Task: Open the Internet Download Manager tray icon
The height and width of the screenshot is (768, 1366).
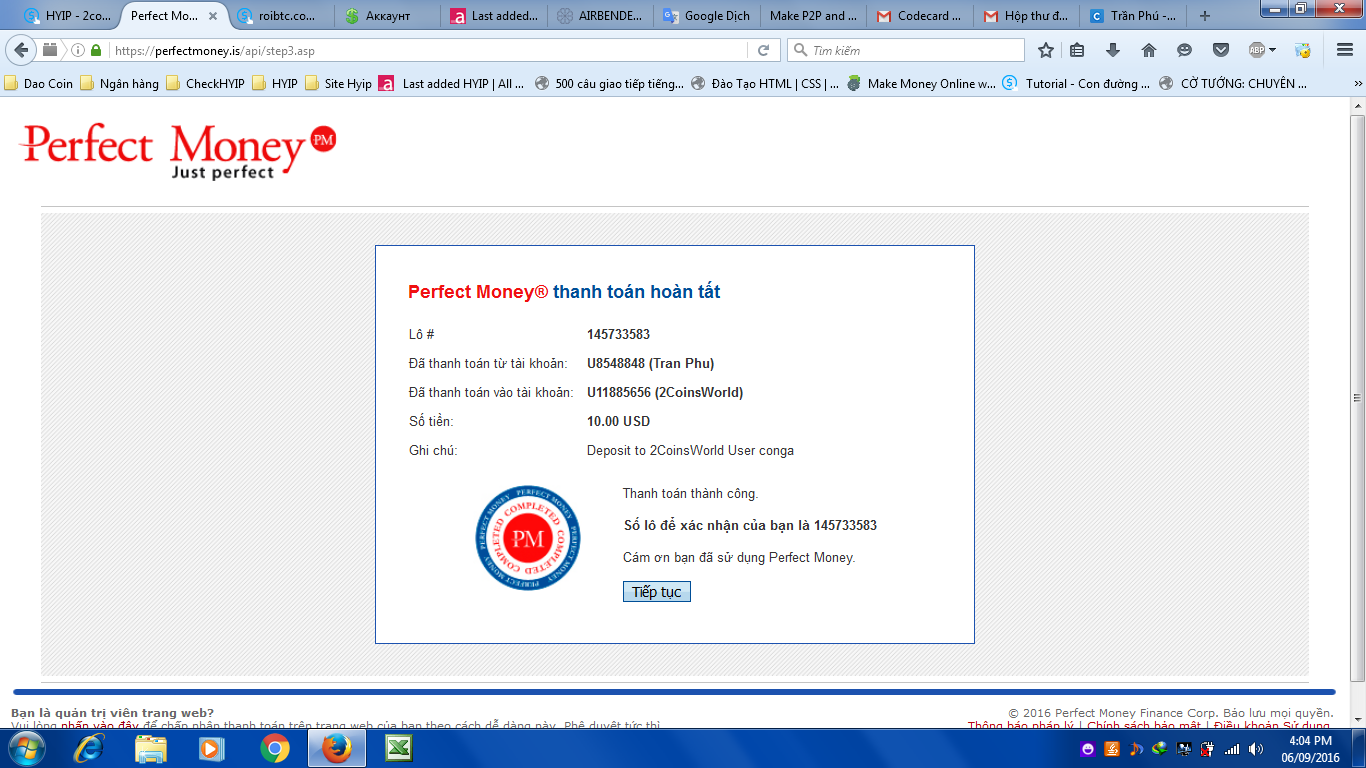Action: [x=1160, y=749]
